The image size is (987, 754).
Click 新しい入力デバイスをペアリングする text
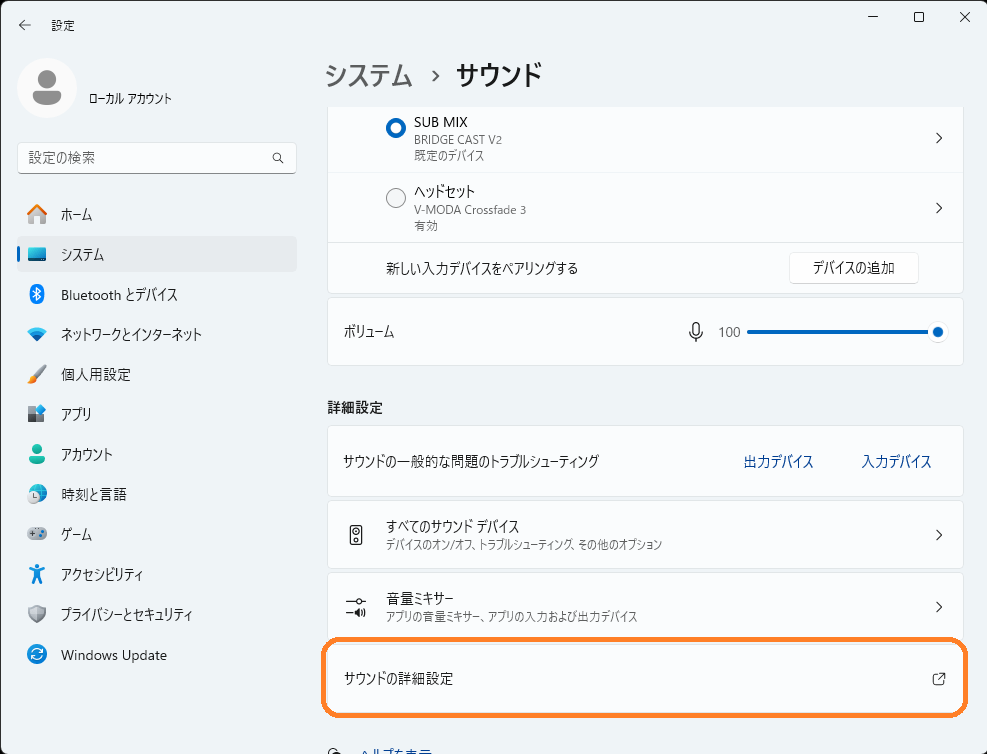482,269
